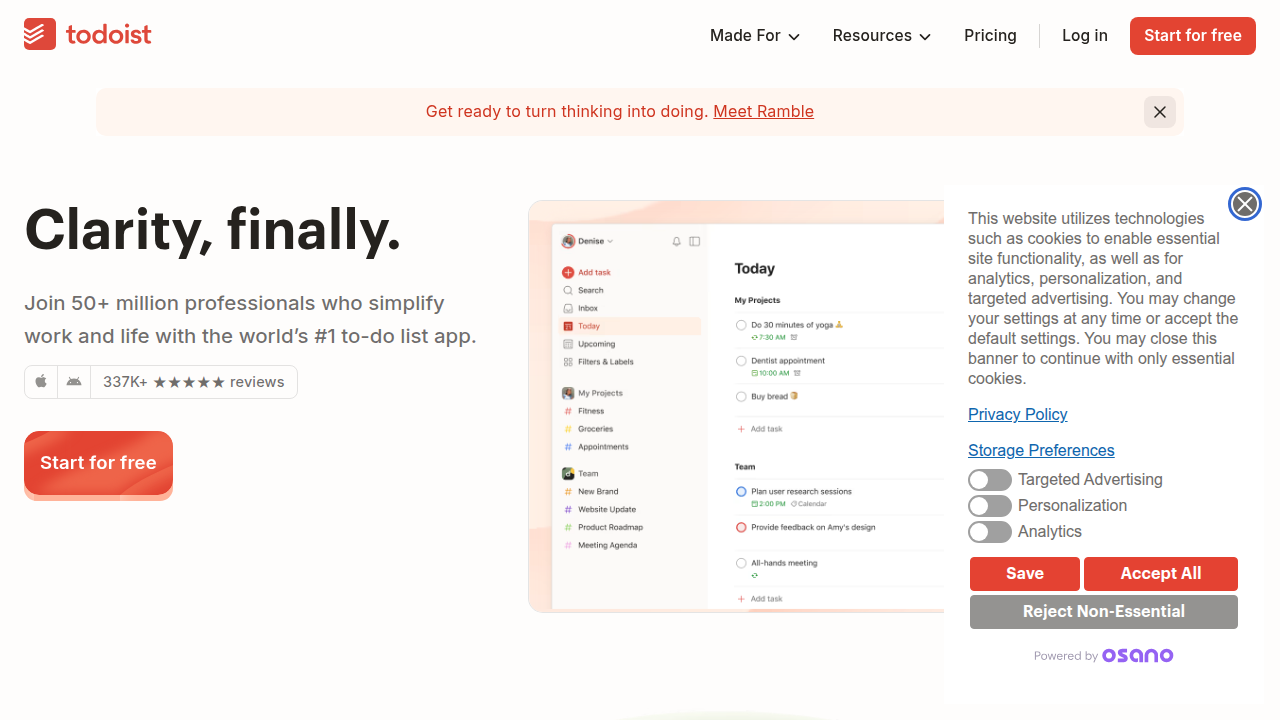Click the Storage Preferences link

coord(1041,451)
